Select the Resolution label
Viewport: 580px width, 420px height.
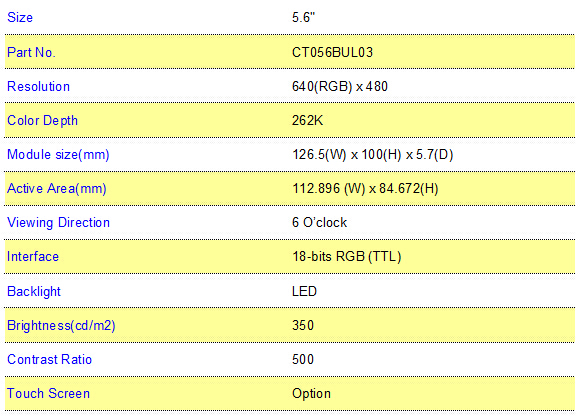pyautogui.click(x=38, y=87)
